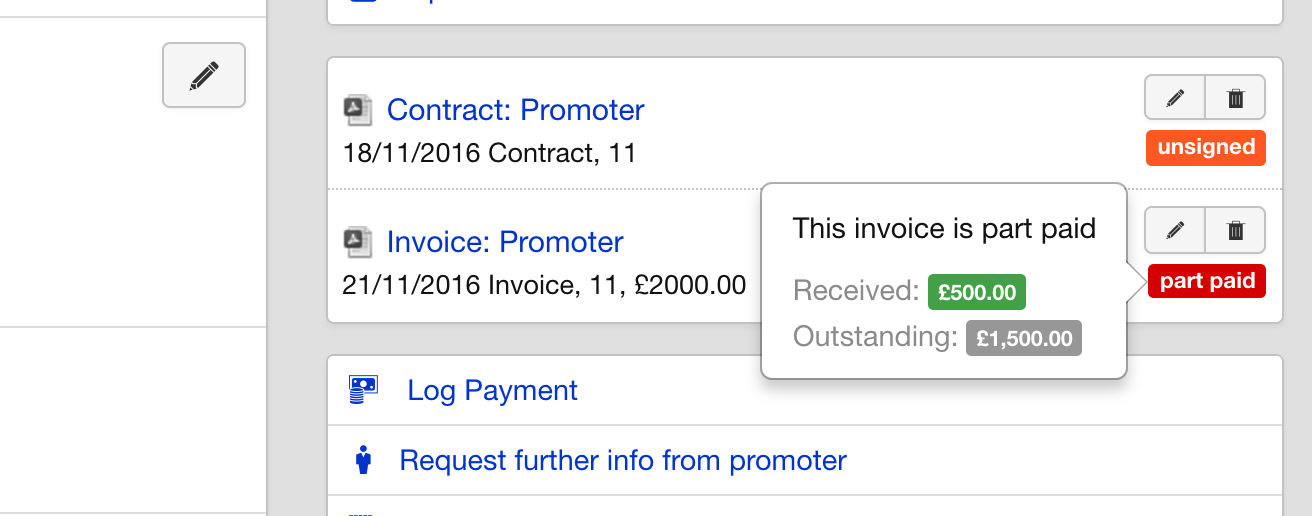This screenshot has width=1312, height=516.
Task: Edit the Promoter contract with pencil icon
Action: (1175, 98)
